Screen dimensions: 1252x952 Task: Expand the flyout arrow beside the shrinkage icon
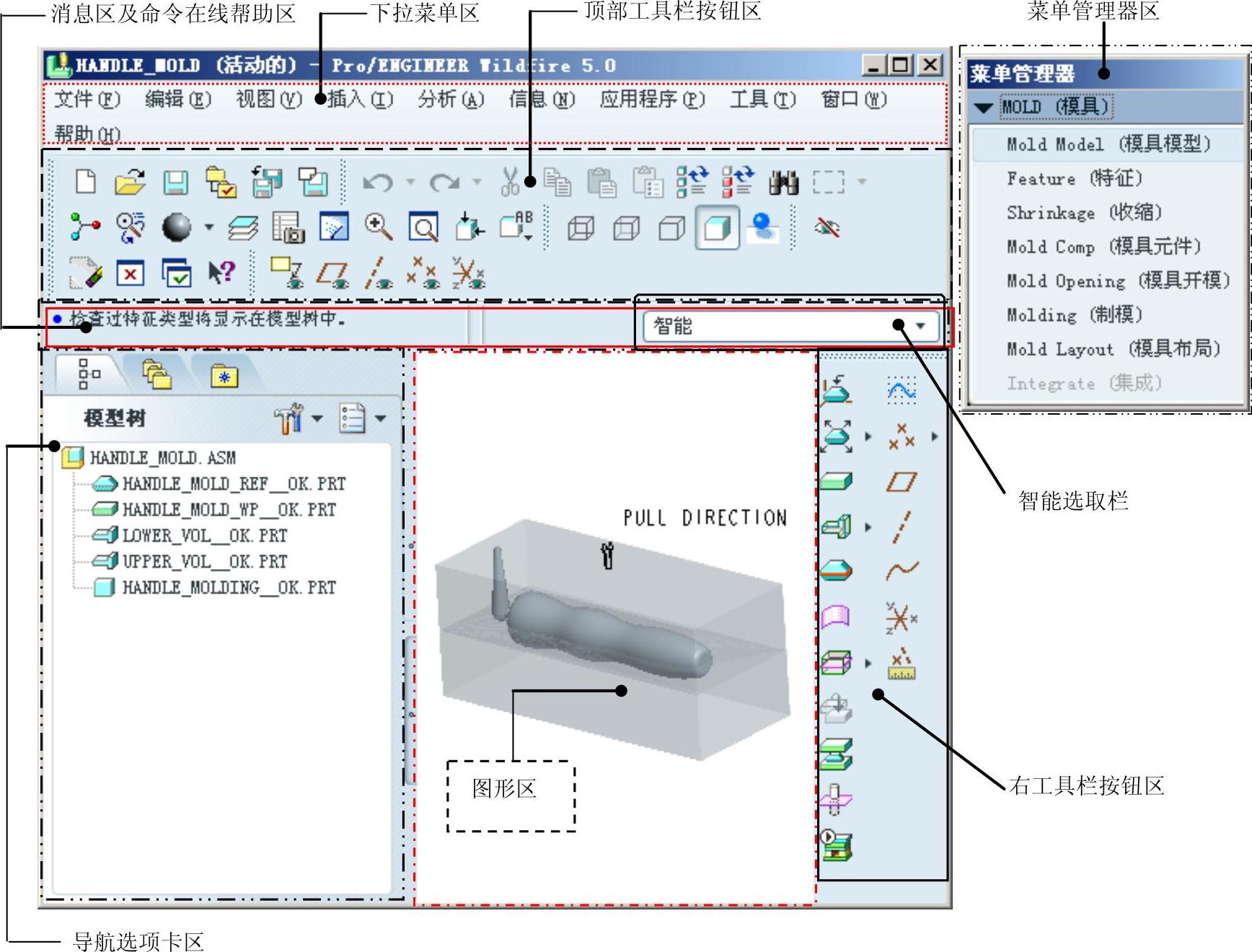[868, 436]
